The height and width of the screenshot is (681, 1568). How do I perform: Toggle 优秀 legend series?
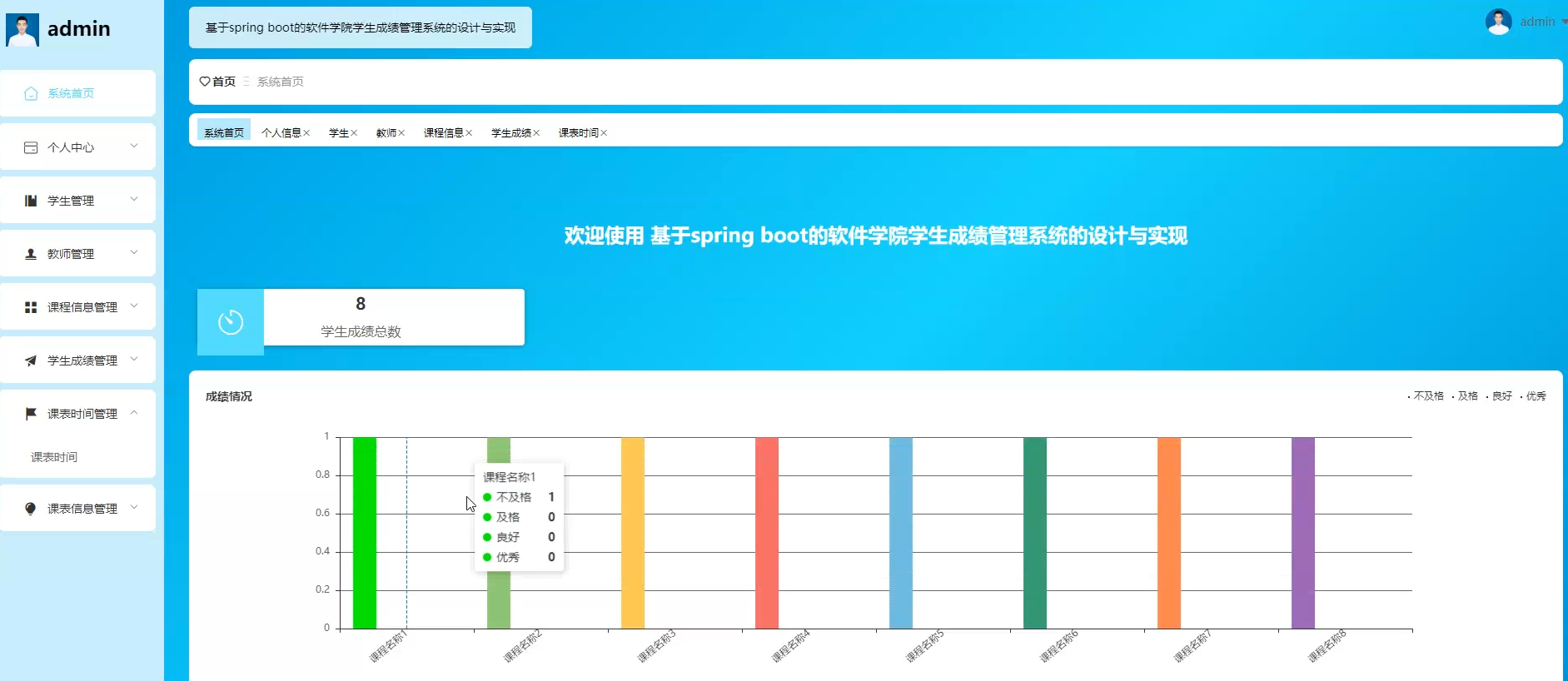(1533, 396)
